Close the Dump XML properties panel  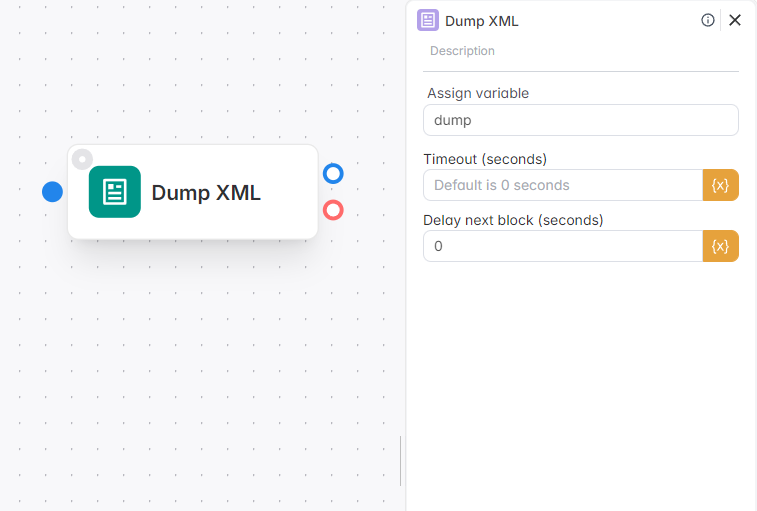(x=735, y=20)
